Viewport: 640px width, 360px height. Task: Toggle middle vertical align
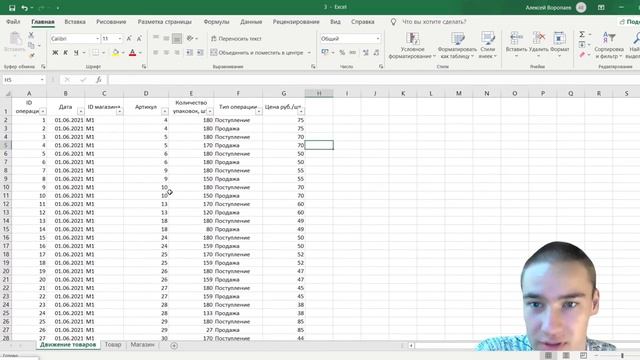point(166,38)
